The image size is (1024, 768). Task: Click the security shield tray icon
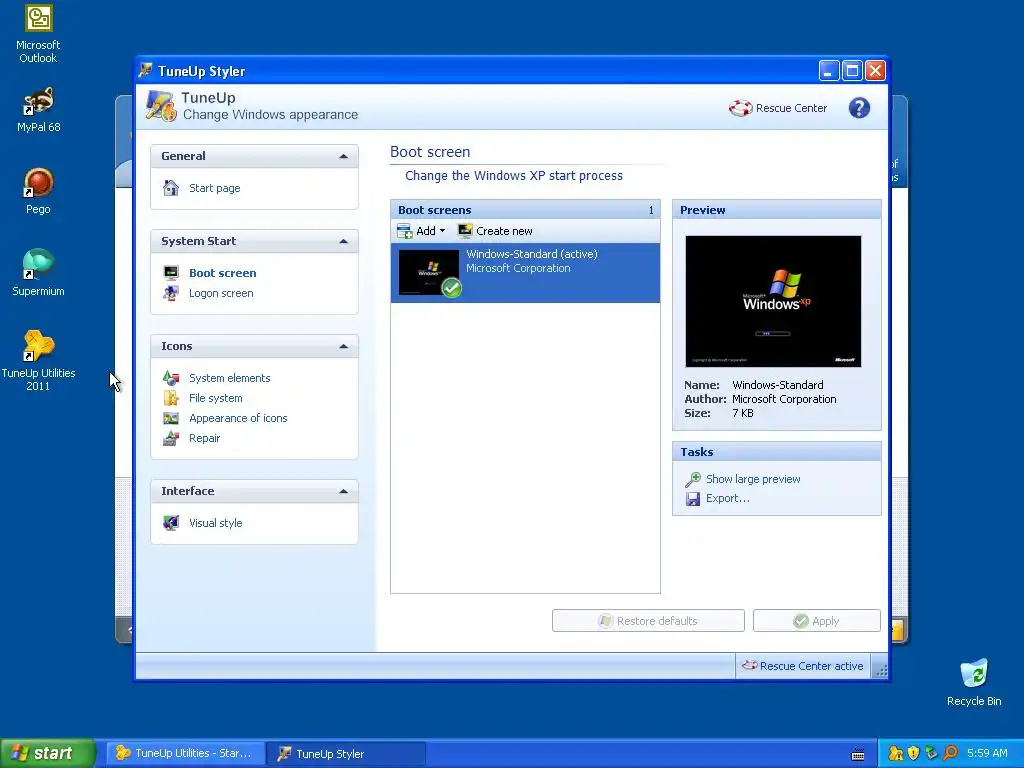(914, 754)
